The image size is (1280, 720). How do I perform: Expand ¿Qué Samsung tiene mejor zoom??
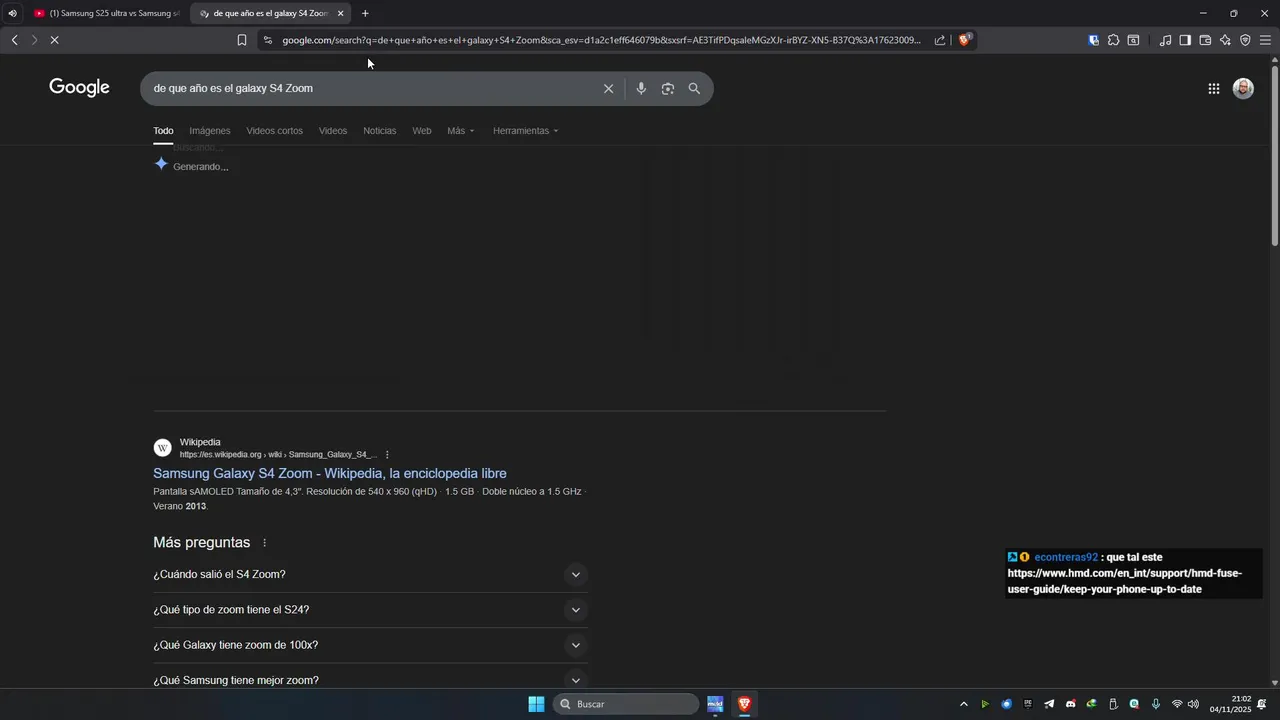click(x=370, y=680)
